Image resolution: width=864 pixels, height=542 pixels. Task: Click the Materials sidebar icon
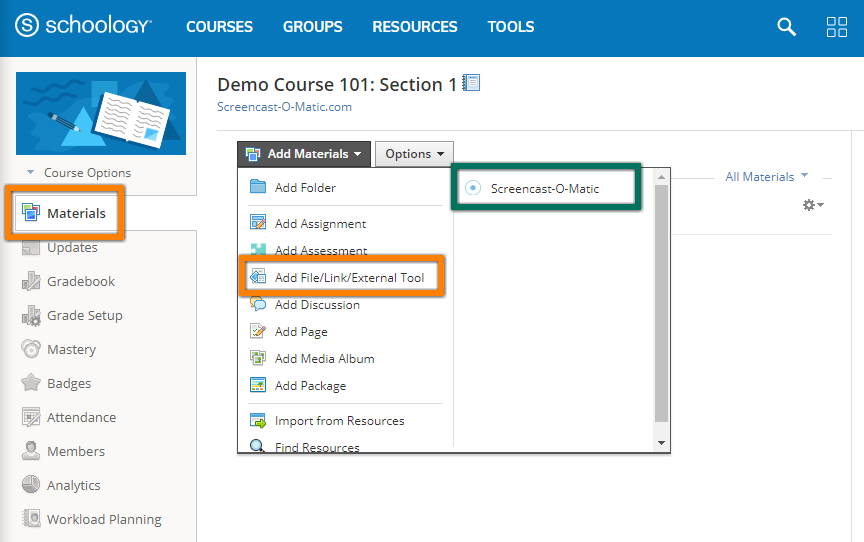[31, 213]
